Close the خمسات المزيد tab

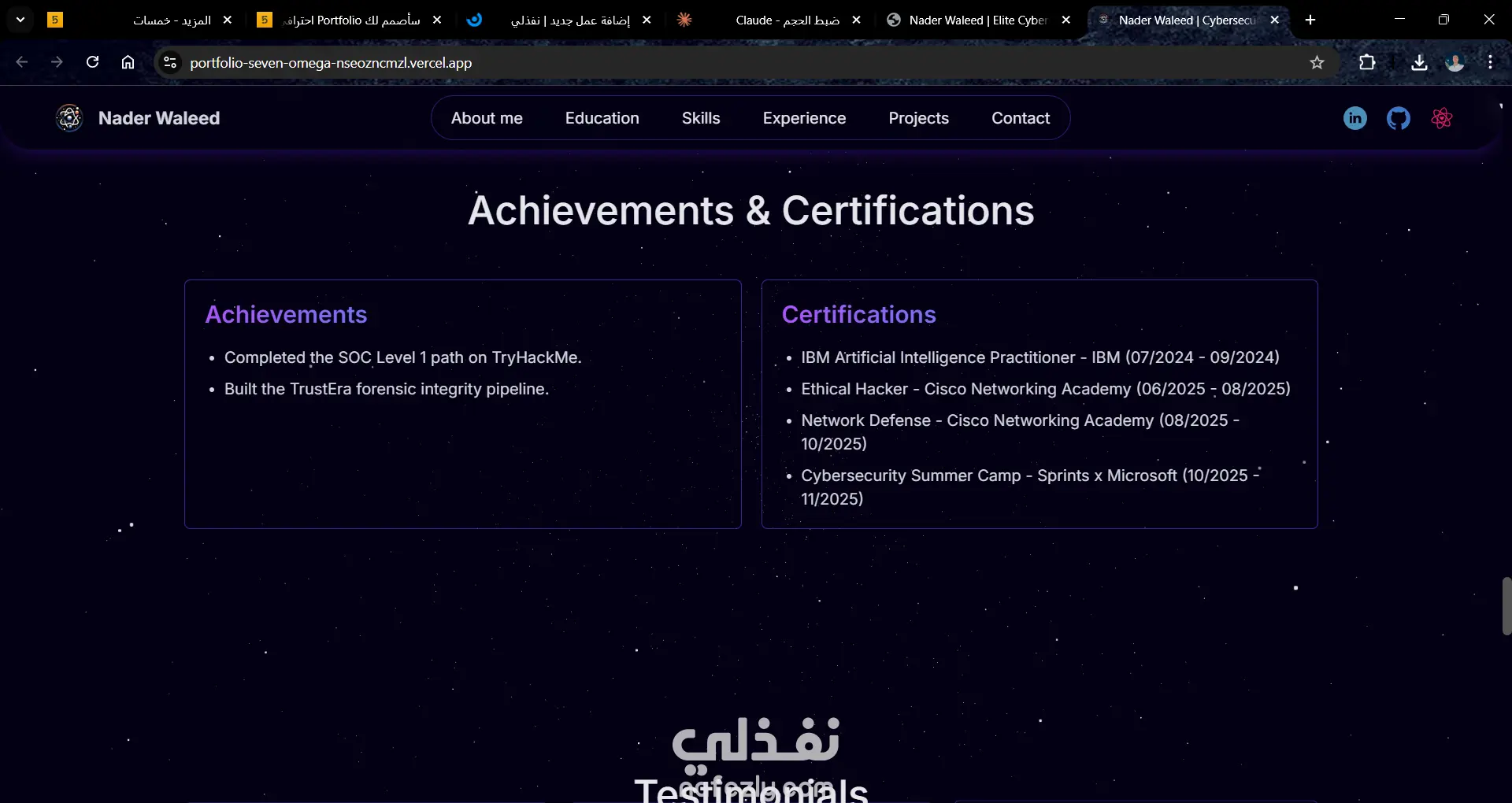228,20
